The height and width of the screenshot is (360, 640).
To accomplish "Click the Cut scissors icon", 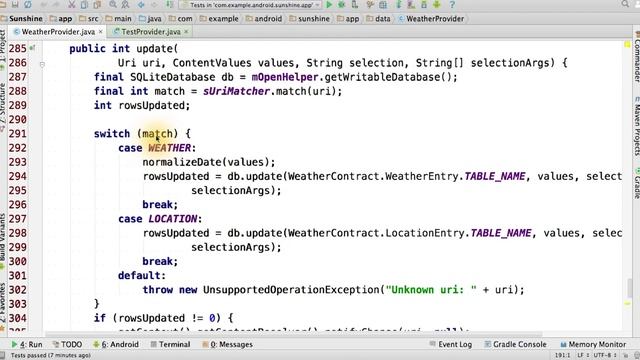I will pos(72,4).
